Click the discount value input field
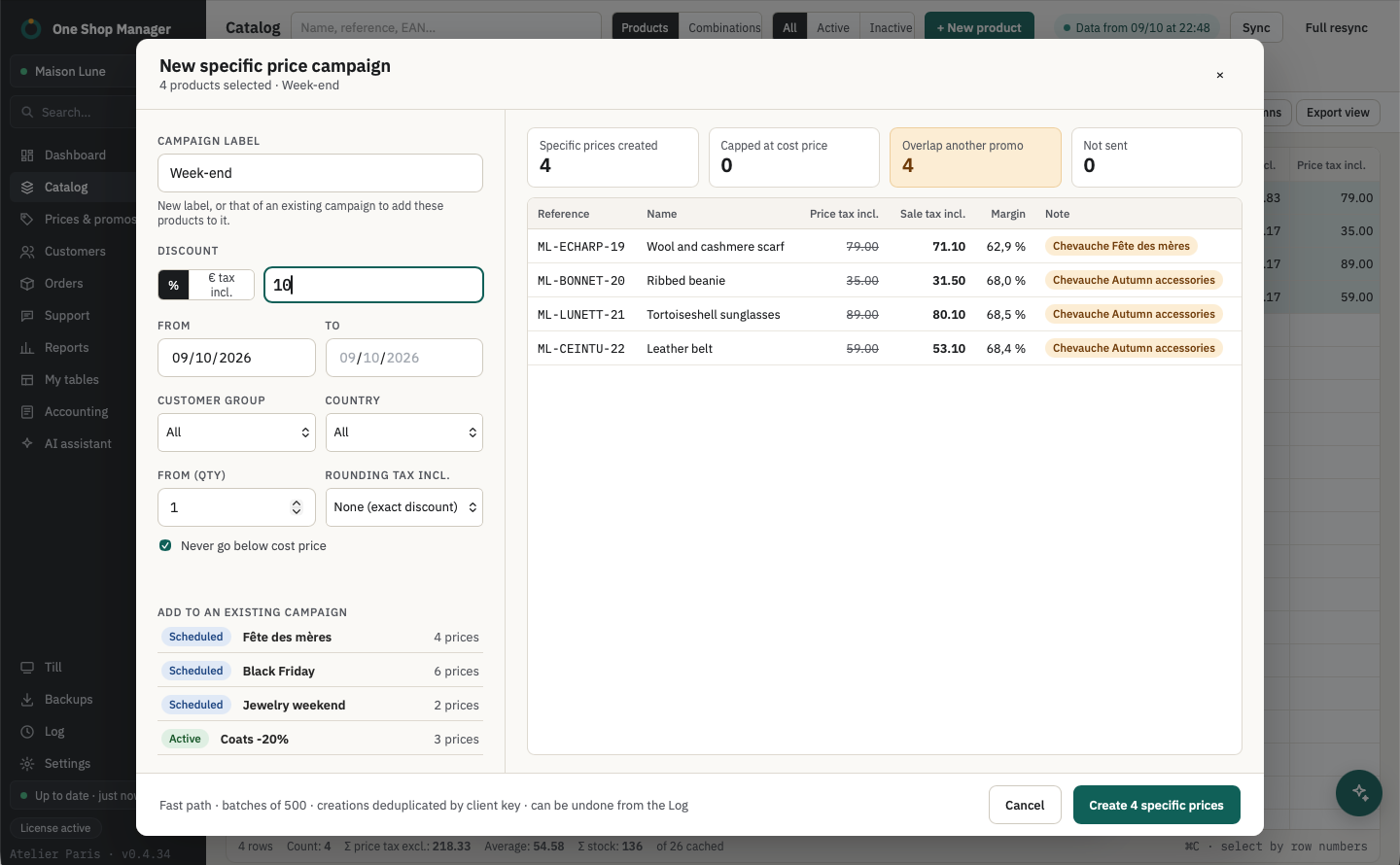Screen dimensions: 1400x865 coord(374,285)
